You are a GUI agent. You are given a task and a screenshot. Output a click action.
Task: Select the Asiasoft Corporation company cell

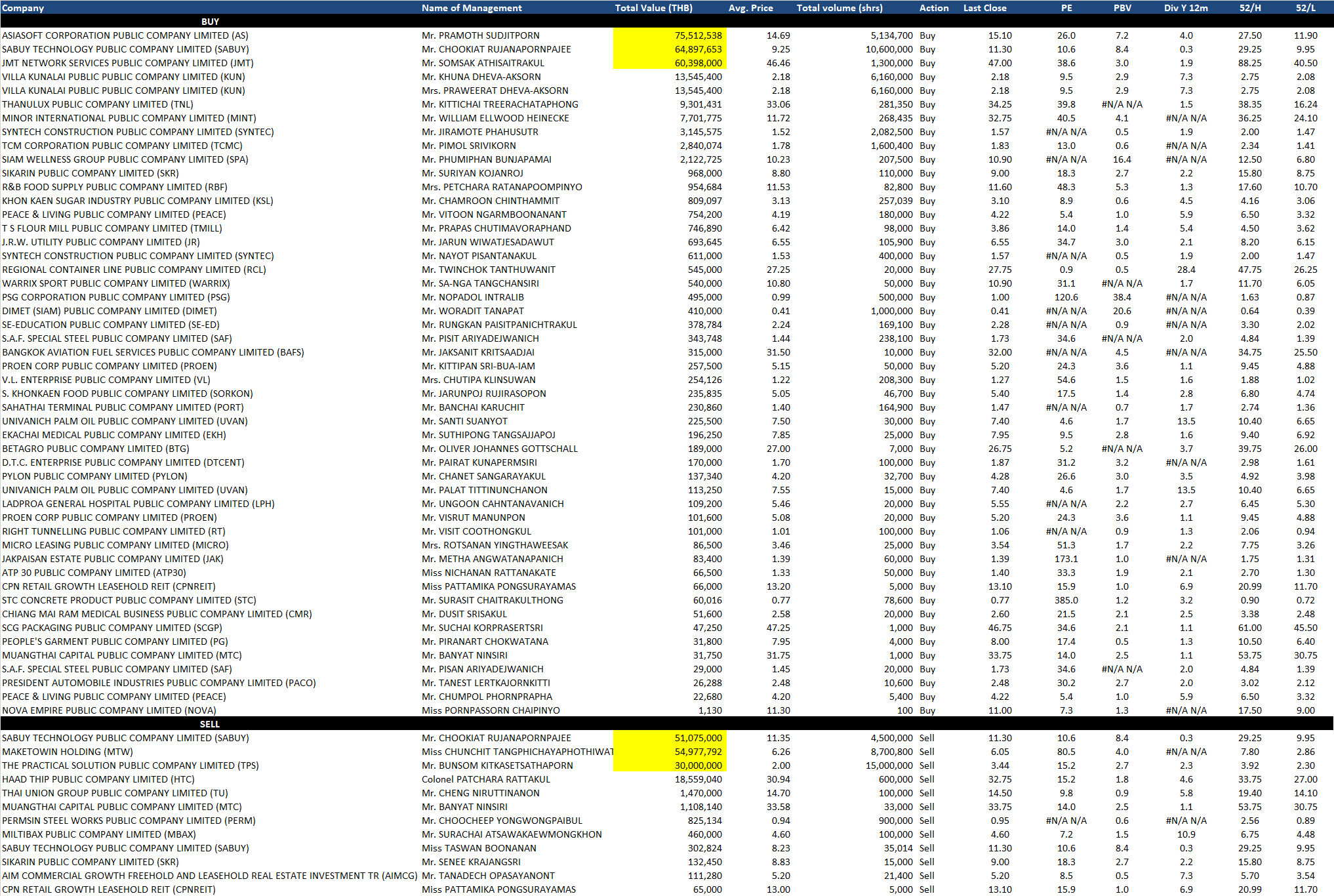coord(125,35)
